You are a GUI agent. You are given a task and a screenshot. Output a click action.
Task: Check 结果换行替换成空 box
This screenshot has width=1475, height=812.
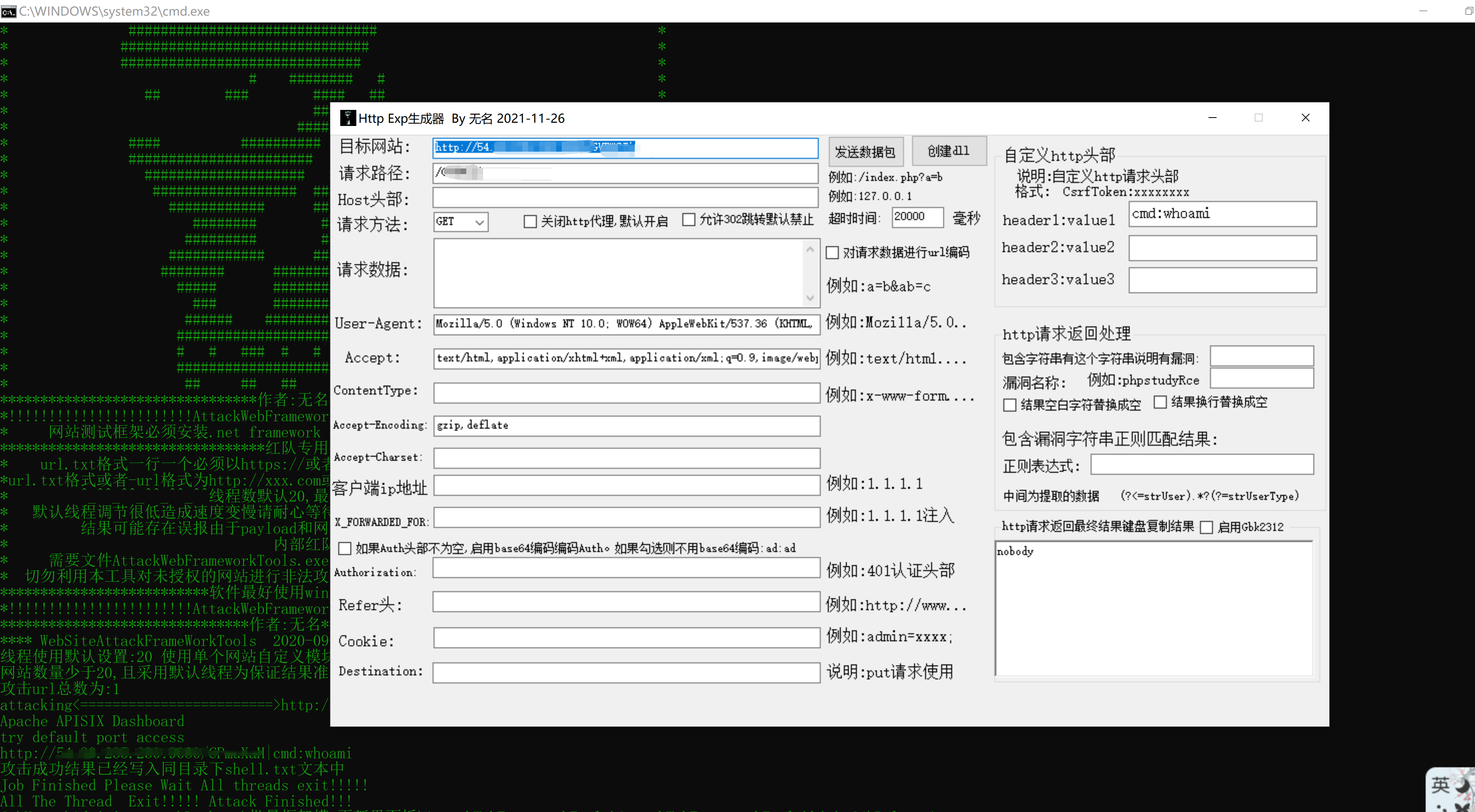(x=1160, y=402)
